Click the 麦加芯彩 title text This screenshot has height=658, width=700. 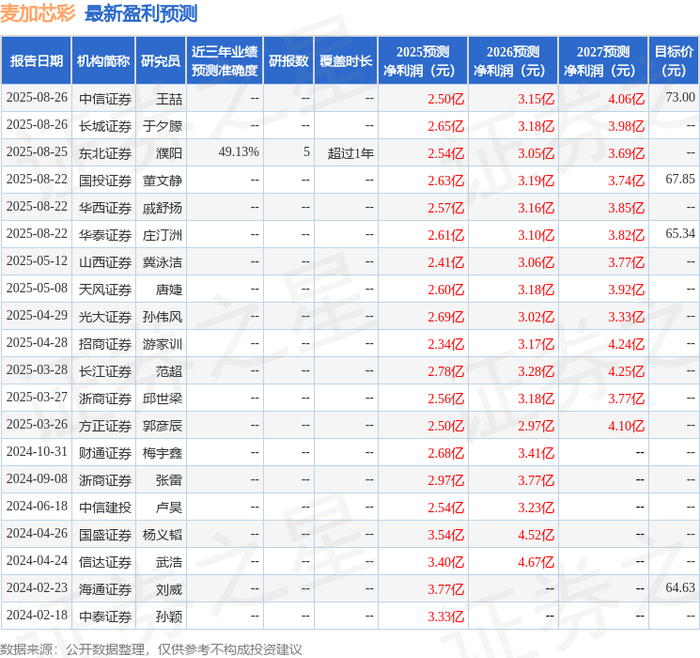(x=38, y=13)
